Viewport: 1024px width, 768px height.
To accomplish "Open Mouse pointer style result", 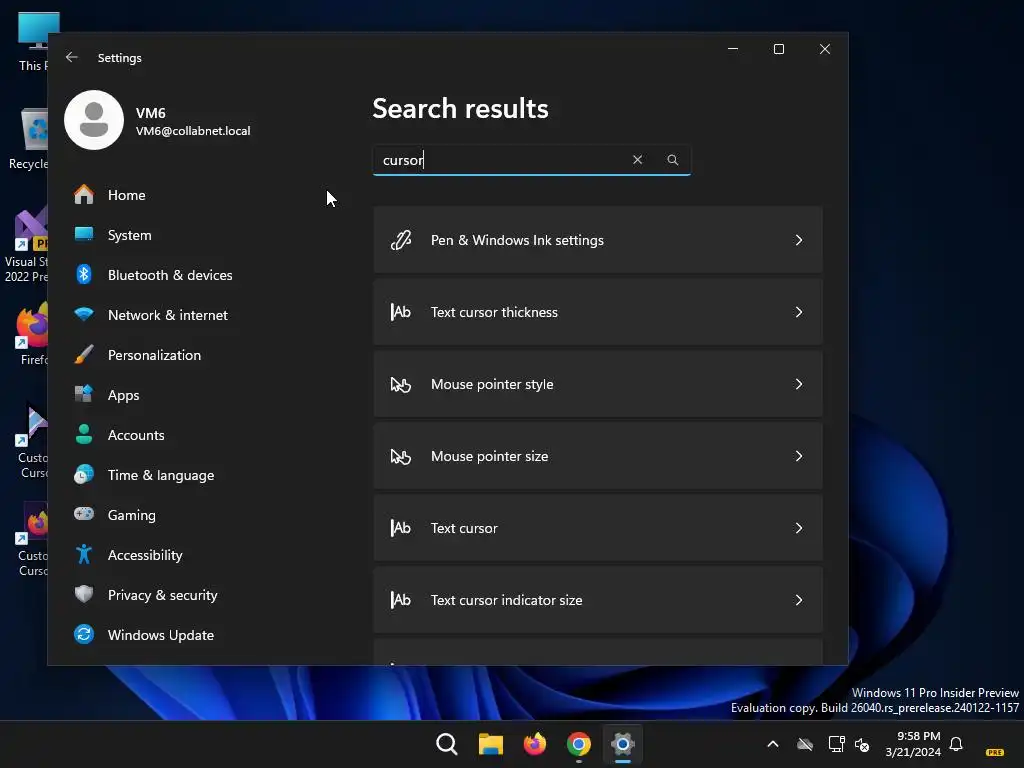I will pos(598,384).
